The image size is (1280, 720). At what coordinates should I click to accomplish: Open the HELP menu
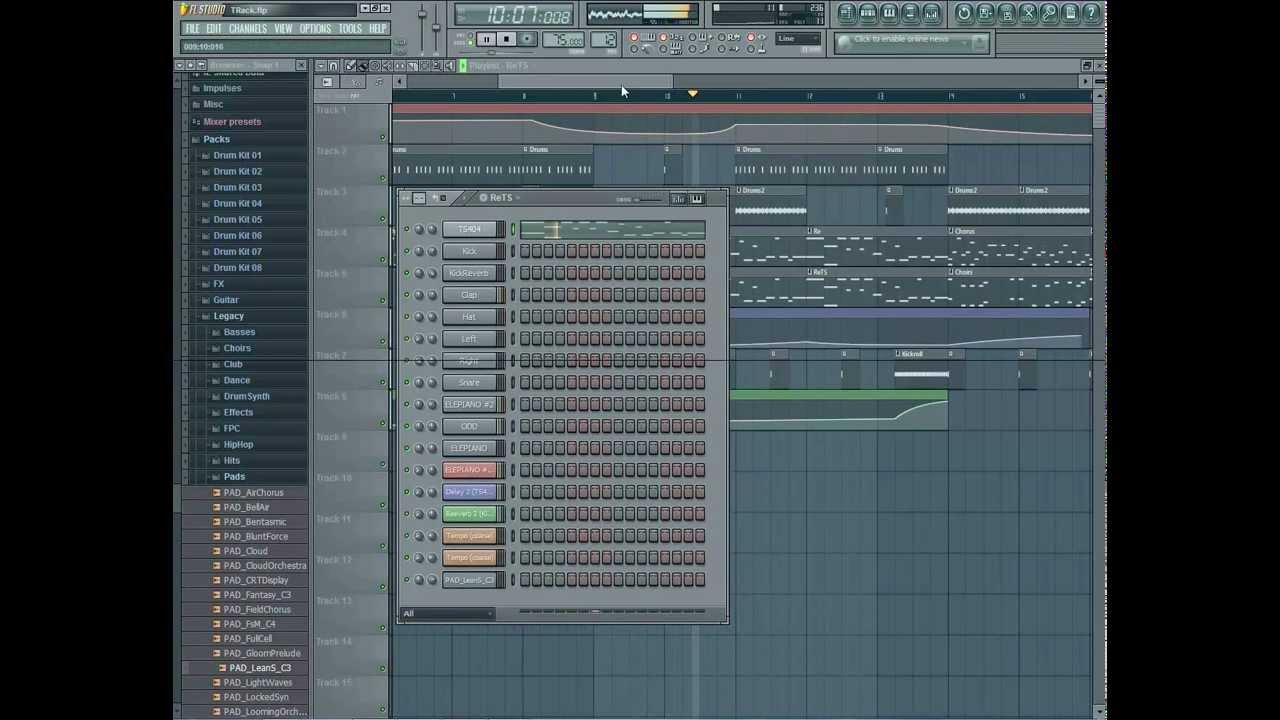click(378, 29)
